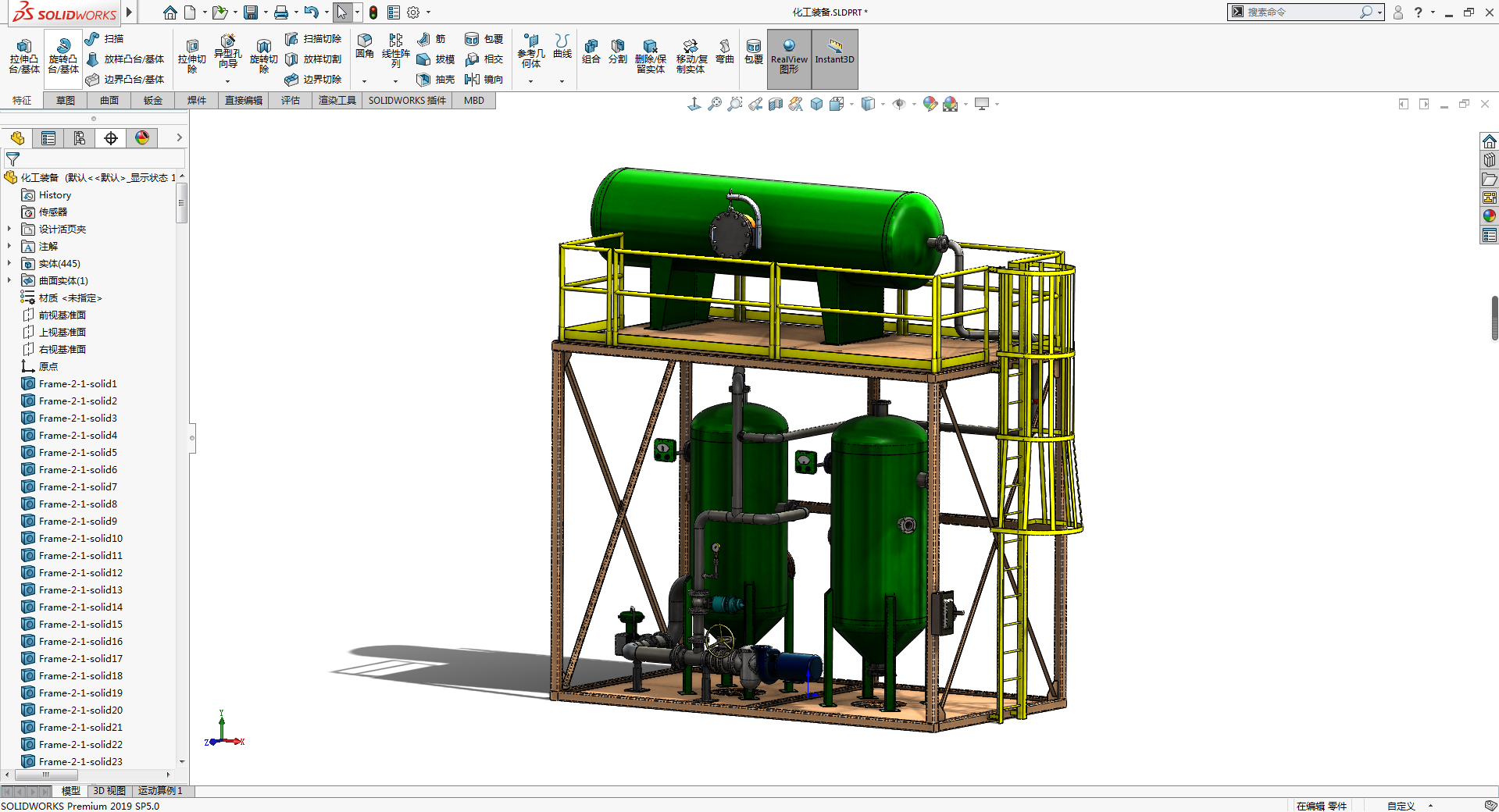This screenshot has width=1499, height=812.
Task: Click the 抽壳 shell tool
Action: click(x=436, y=80)
